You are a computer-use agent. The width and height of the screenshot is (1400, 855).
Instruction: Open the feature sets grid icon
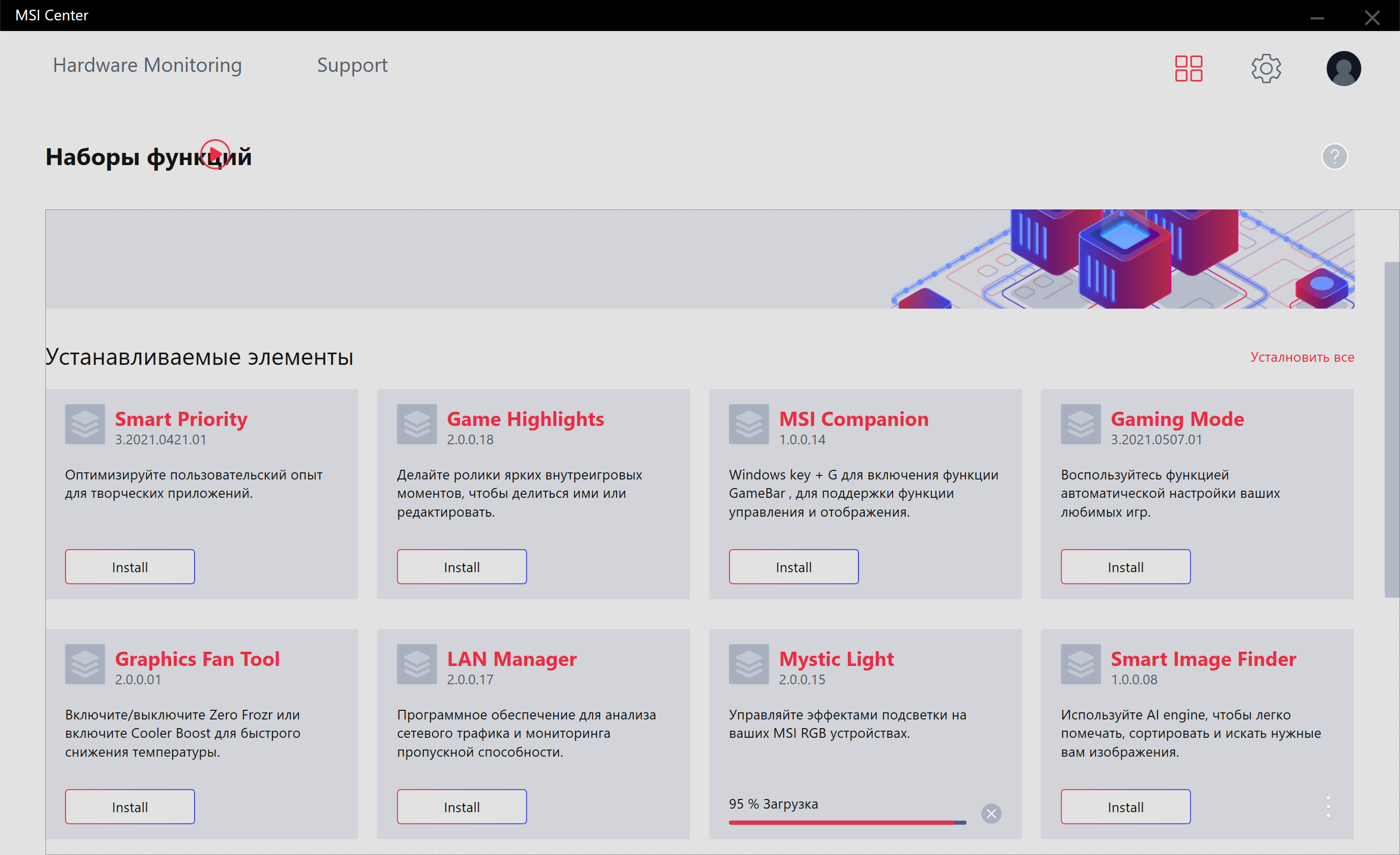(x=1188, y=68)
